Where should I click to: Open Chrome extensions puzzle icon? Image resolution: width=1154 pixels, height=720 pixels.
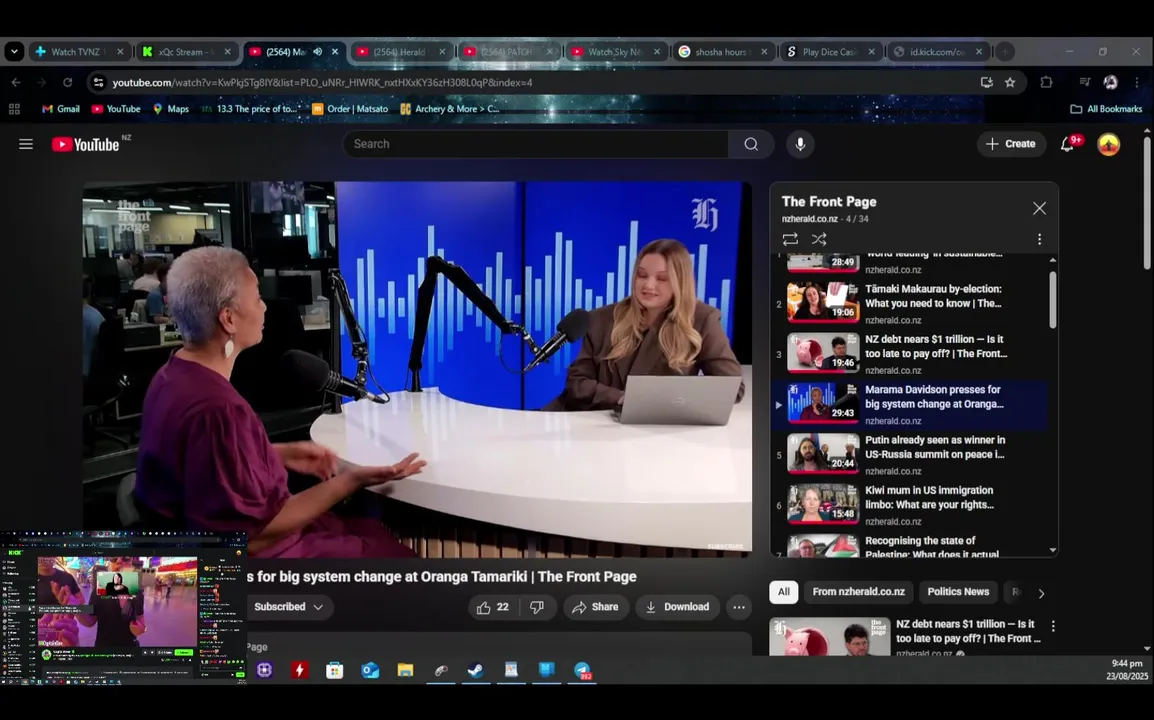point(1046,82)
